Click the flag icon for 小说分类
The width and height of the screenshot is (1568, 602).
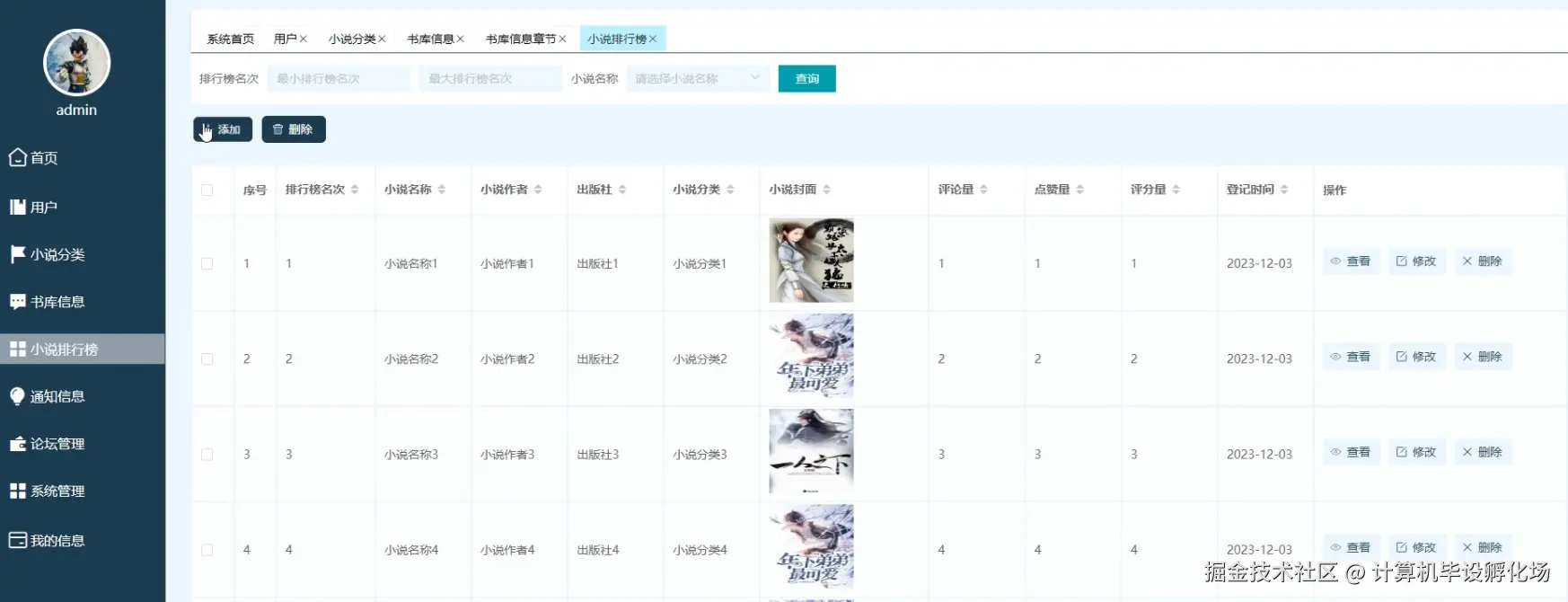point(17,254)
